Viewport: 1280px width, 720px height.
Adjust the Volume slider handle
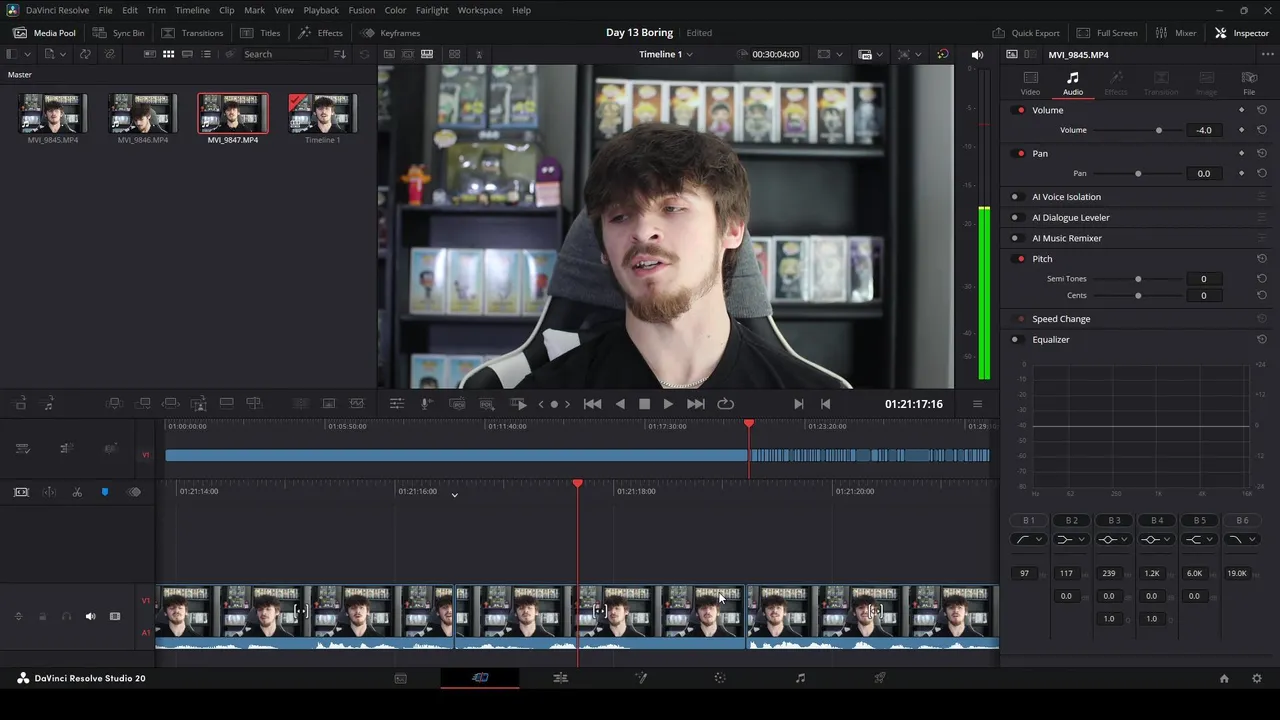click(1159, 130)
